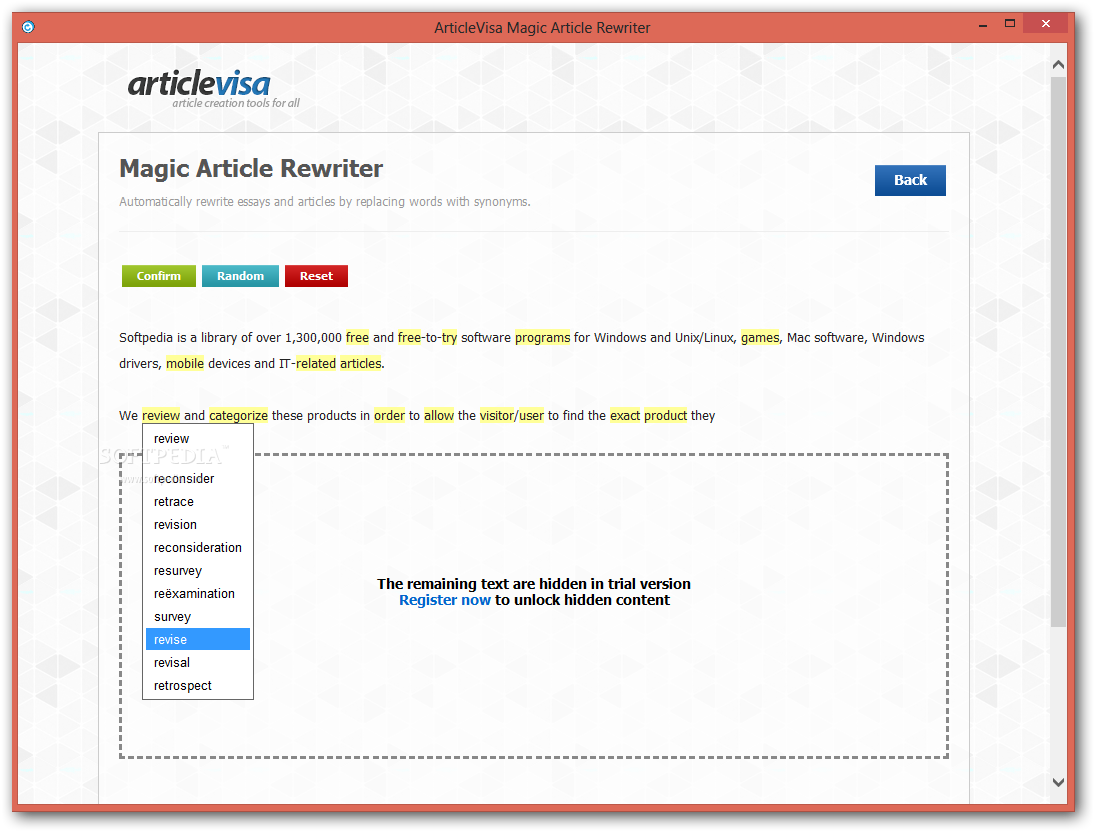Click highlighted word 'allow'

[x=439, y=416]
